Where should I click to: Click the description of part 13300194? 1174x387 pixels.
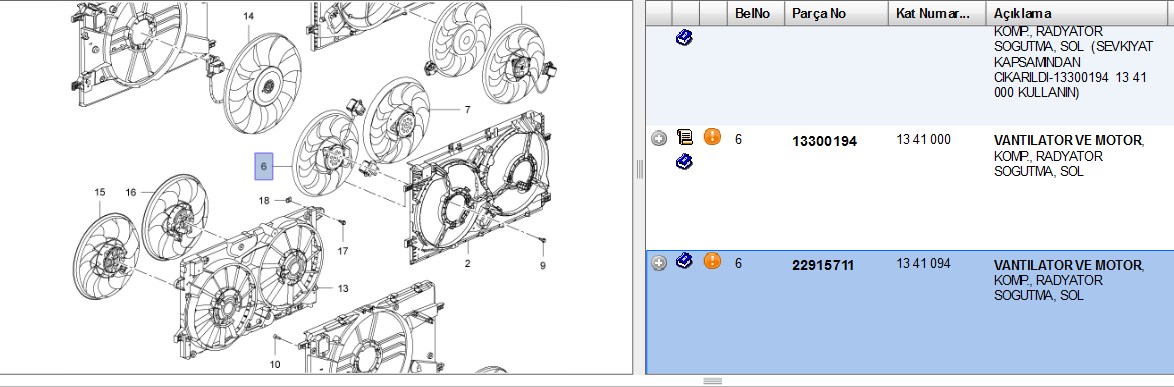pyautogui.click(x=1069, y=156)
